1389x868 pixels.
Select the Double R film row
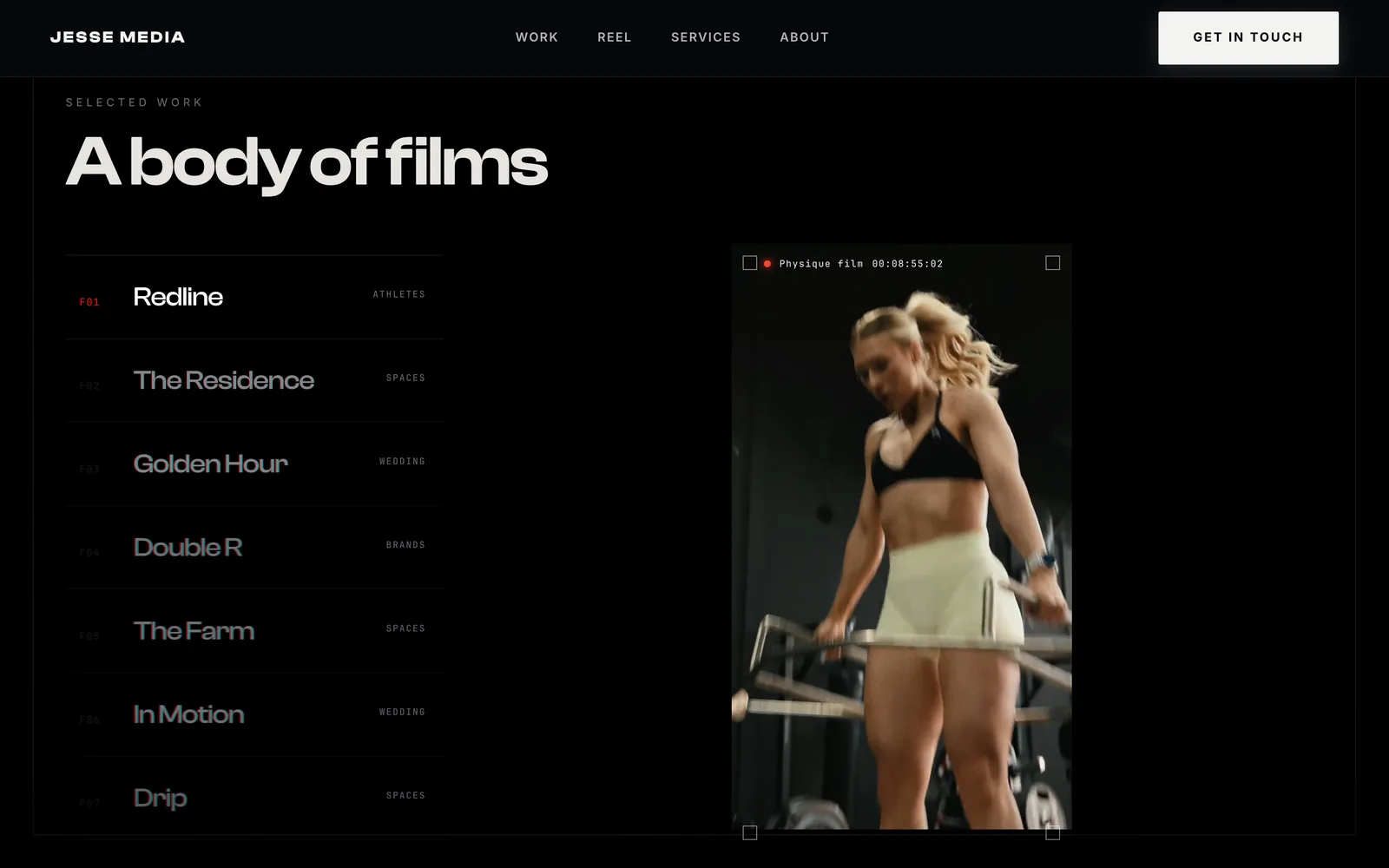(254, 547)
